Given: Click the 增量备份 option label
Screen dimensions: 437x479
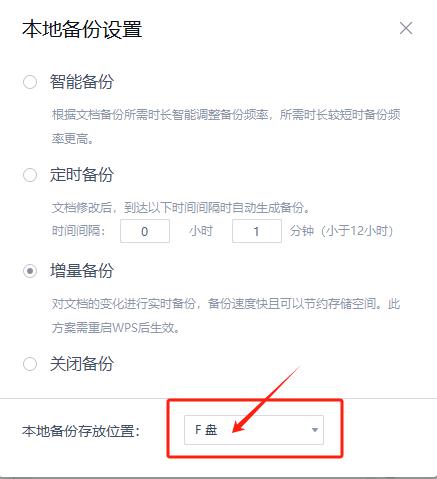Looking at the screenshot, I should (82, 271).
